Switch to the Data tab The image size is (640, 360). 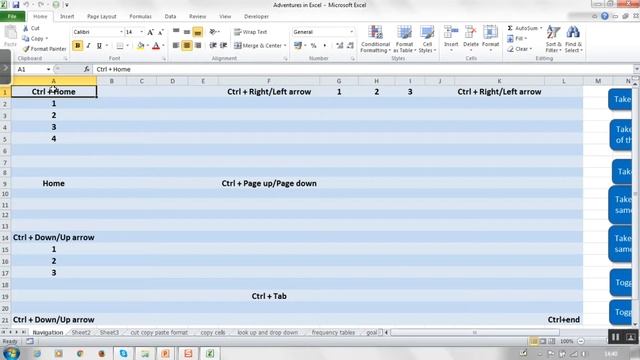(x=170, y=16)
